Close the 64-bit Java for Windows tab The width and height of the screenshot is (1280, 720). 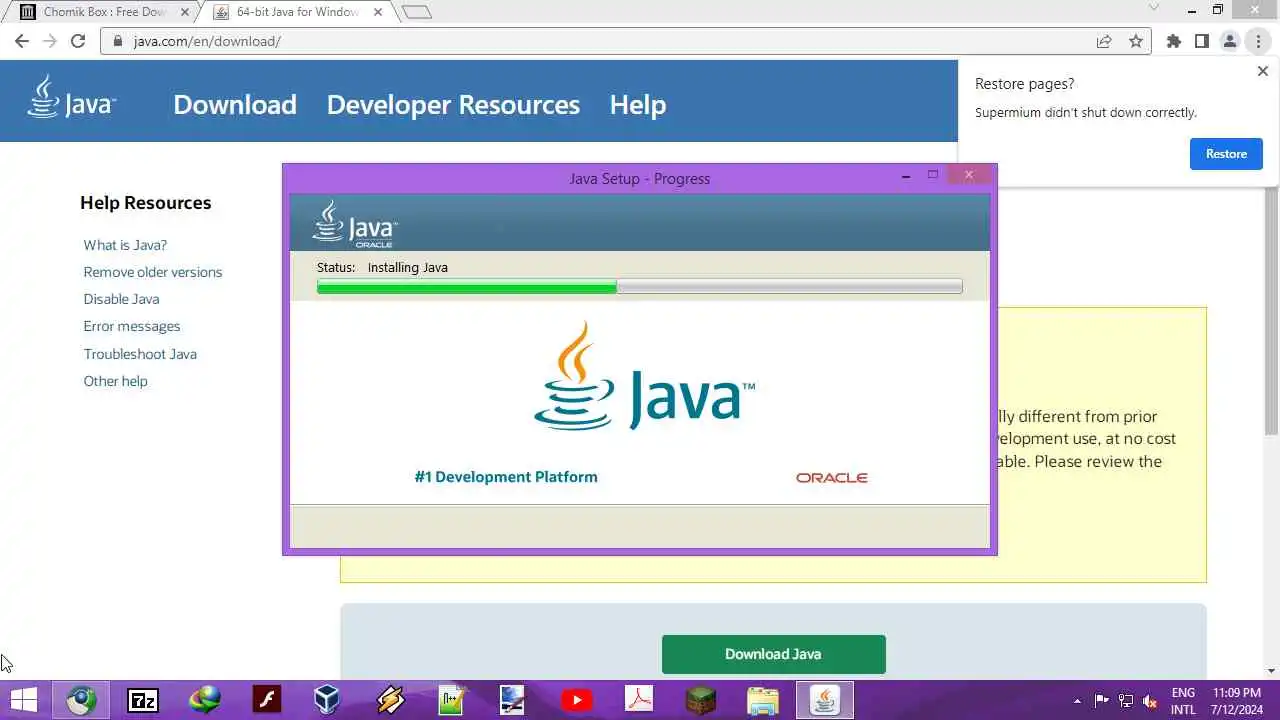coord(380,12)
